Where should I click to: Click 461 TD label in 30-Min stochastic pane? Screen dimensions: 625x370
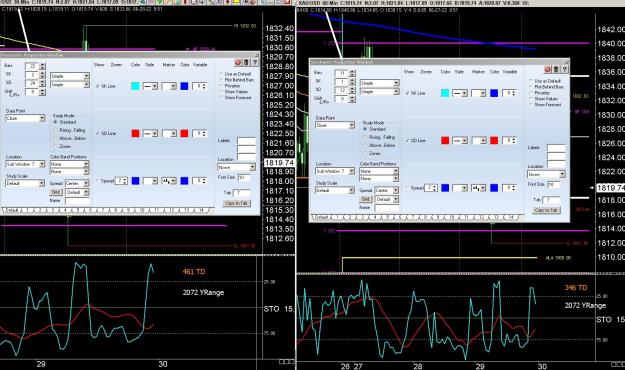(194, 272)
